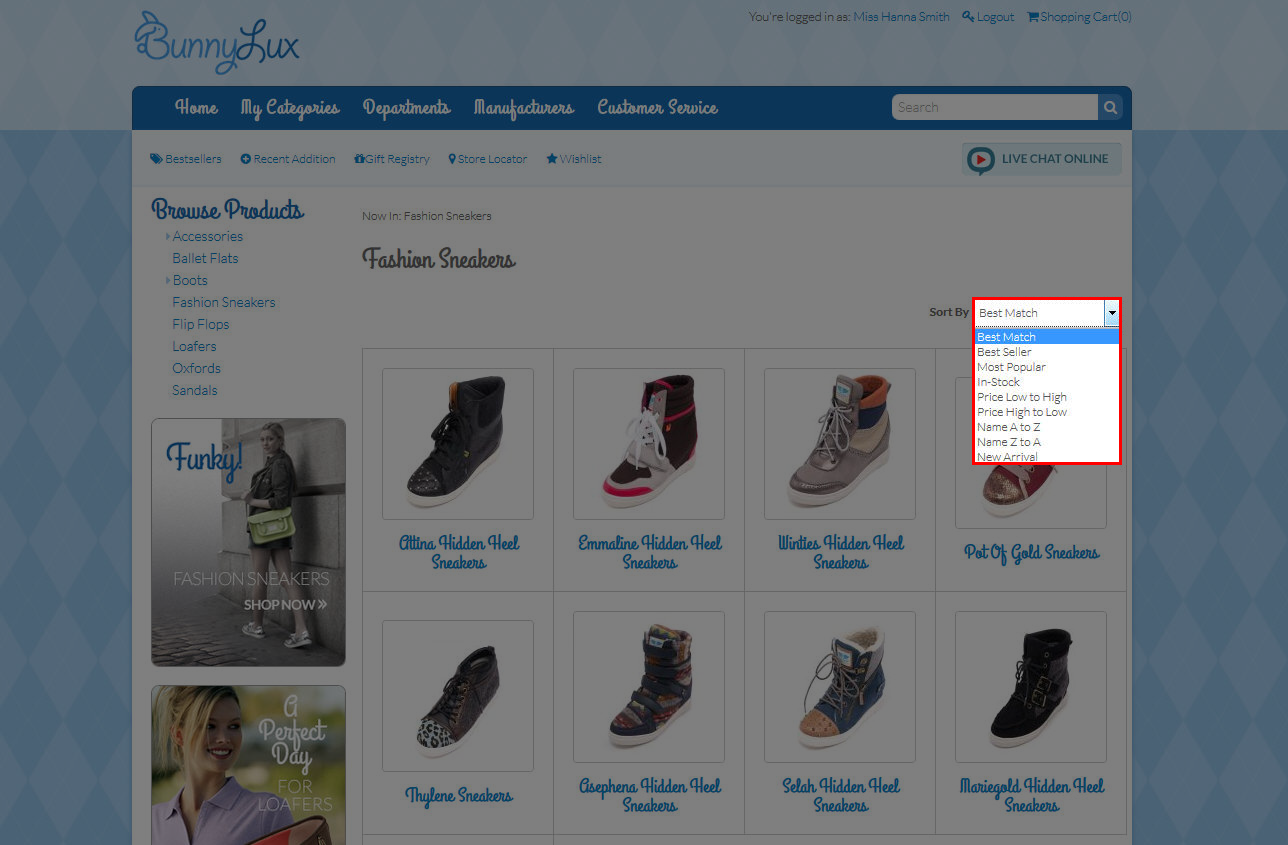
Task: Click the Bestsellers tag icon
Action: [156, 159]
